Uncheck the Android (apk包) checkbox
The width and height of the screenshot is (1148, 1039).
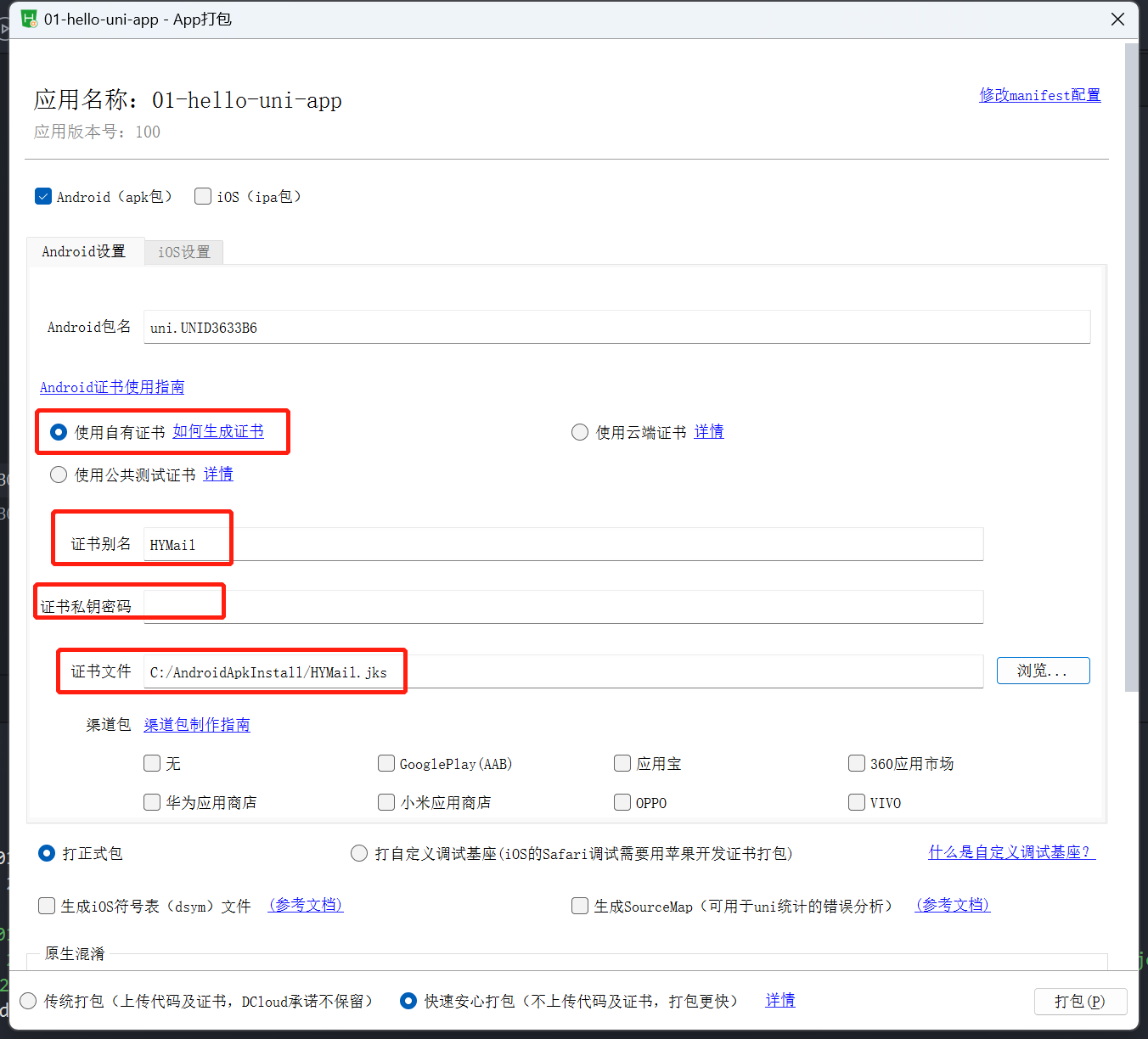click(43, 196)
